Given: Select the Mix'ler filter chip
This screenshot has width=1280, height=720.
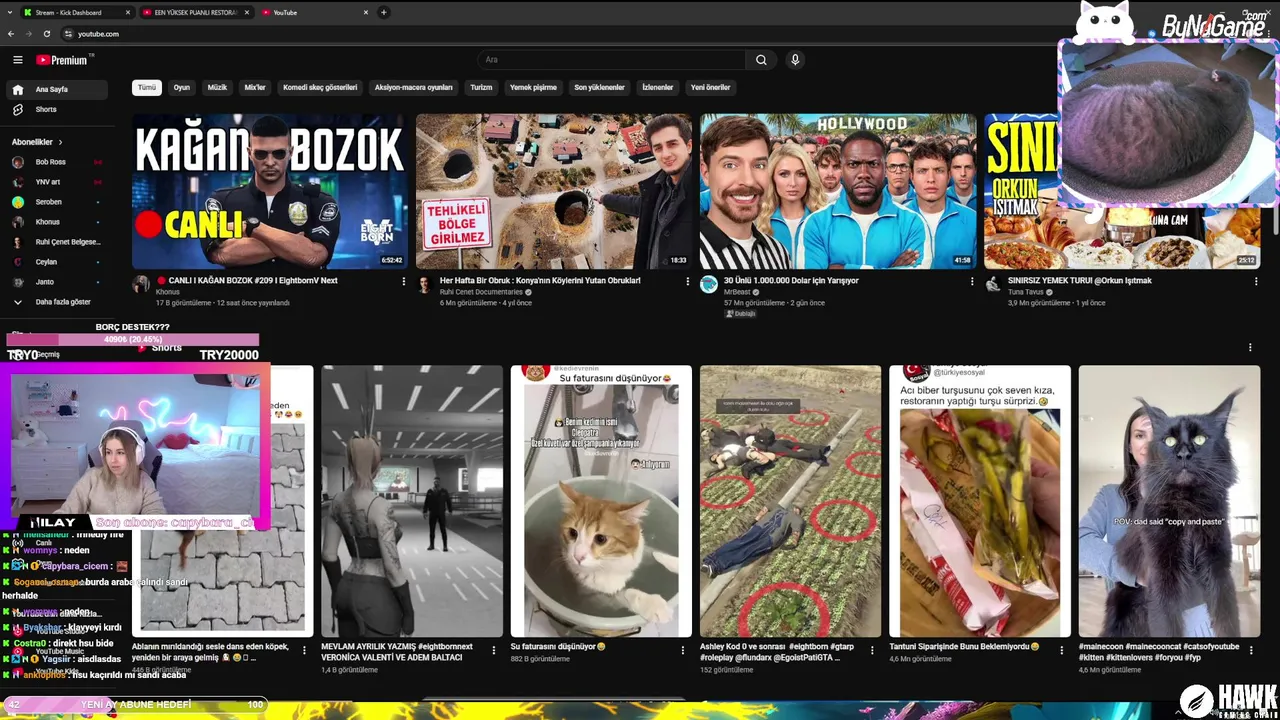Looking at the screenshot, I should (x=255, y=88).
